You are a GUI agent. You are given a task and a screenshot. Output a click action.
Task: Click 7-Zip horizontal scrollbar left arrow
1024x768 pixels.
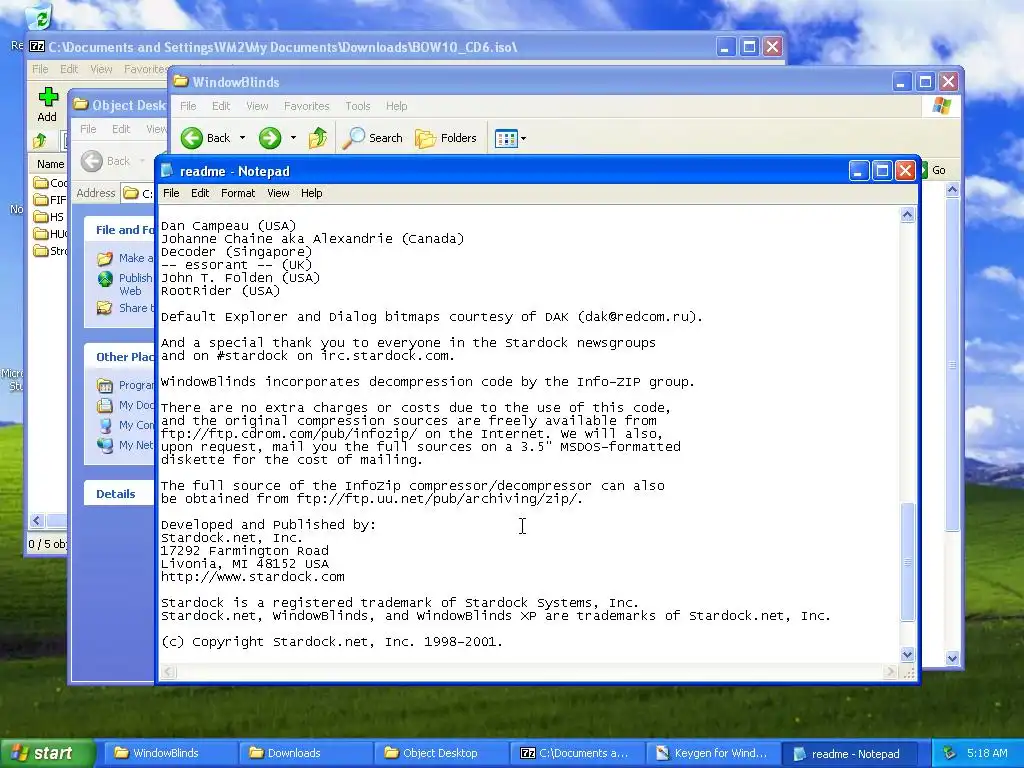[x=37, y=520]
